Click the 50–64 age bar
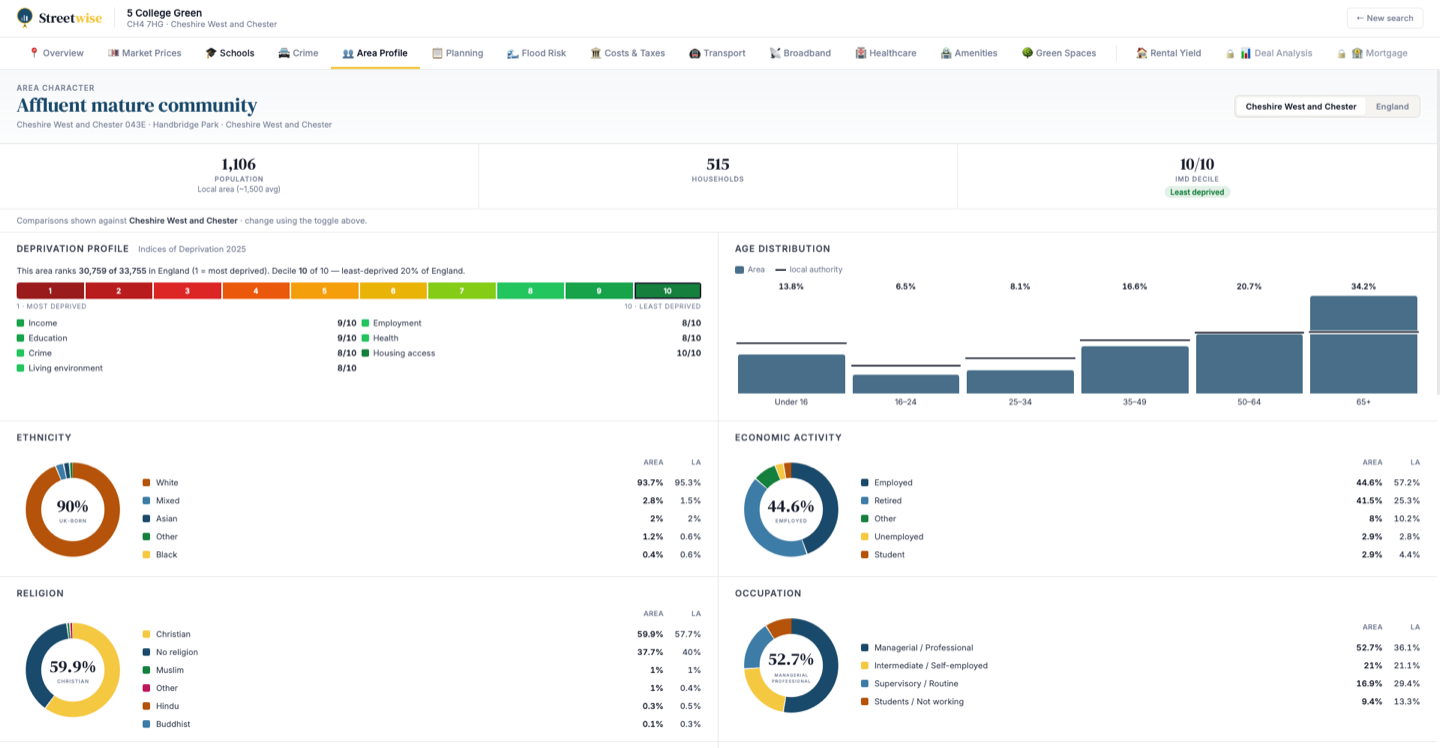1440x748 pixels. (1249, 363)
